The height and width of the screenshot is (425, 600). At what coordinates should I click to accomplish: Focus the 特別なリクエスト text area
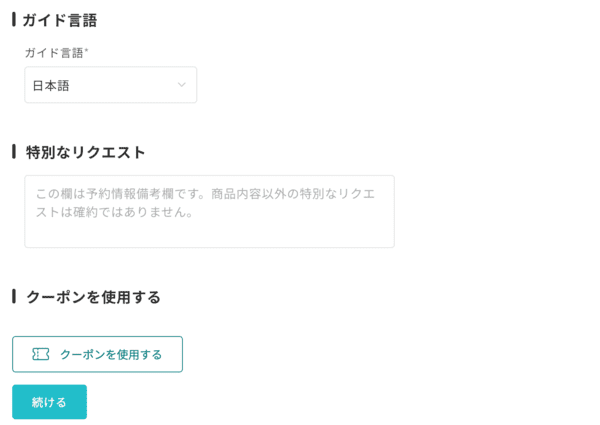coord(209,211)
